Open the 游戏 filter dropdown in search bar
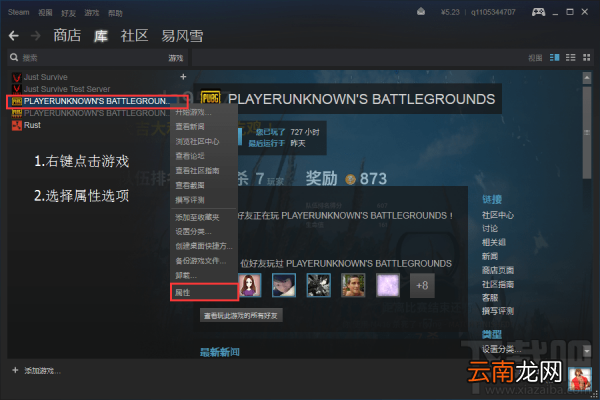The width and height of the screenshot is (600, 400). pyautogui.click(x=176, y=58)
